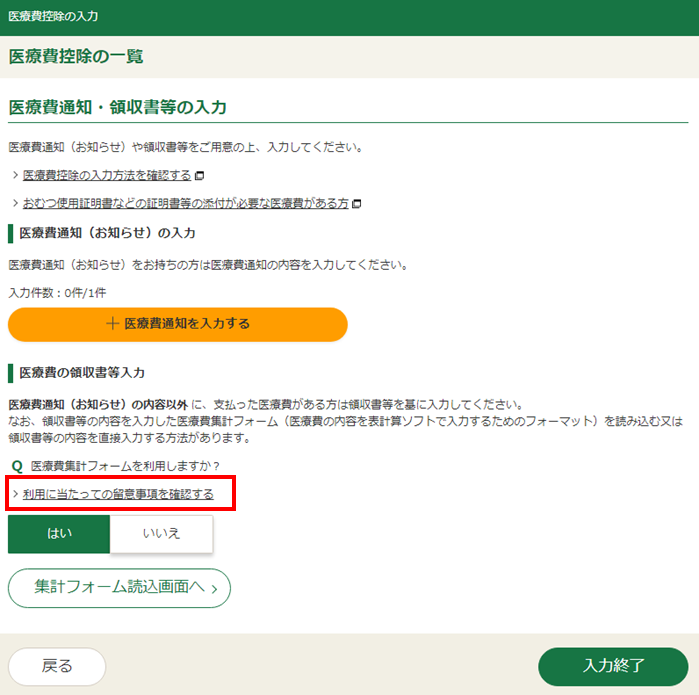Screen dimensions: 699x695
Task: Go to 集計フォーム読込画面へ
Action: click(119, 587)
